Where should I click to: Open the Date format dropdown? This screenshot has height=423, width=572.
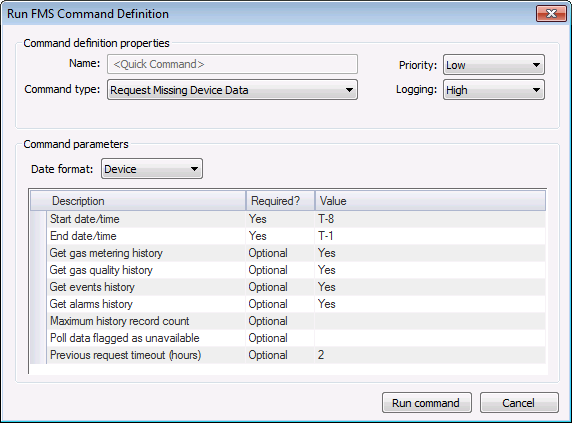click(152, 169)
